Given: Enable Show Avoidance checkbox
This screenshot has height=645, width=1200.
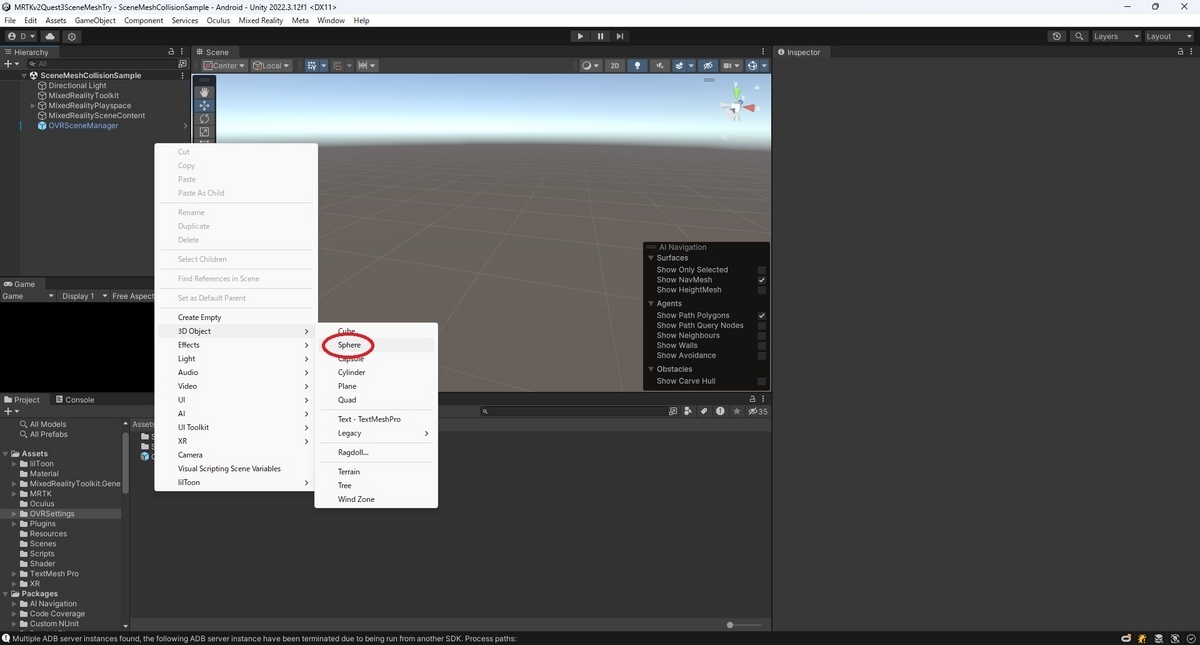Looking at the screenshot, I should [x=762, y=356].
